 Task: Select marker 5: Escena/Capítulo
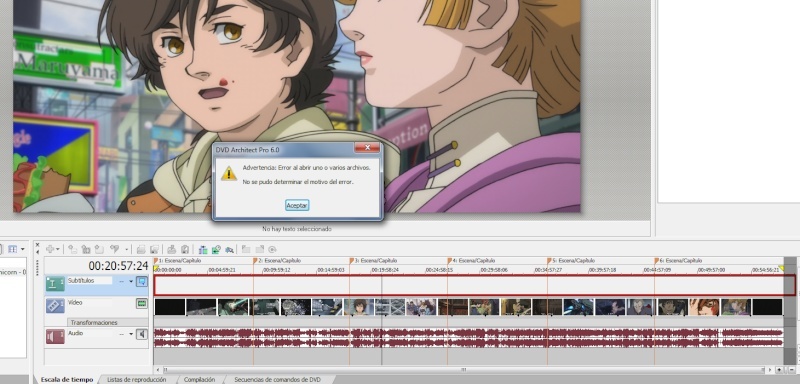click(570, 261)
